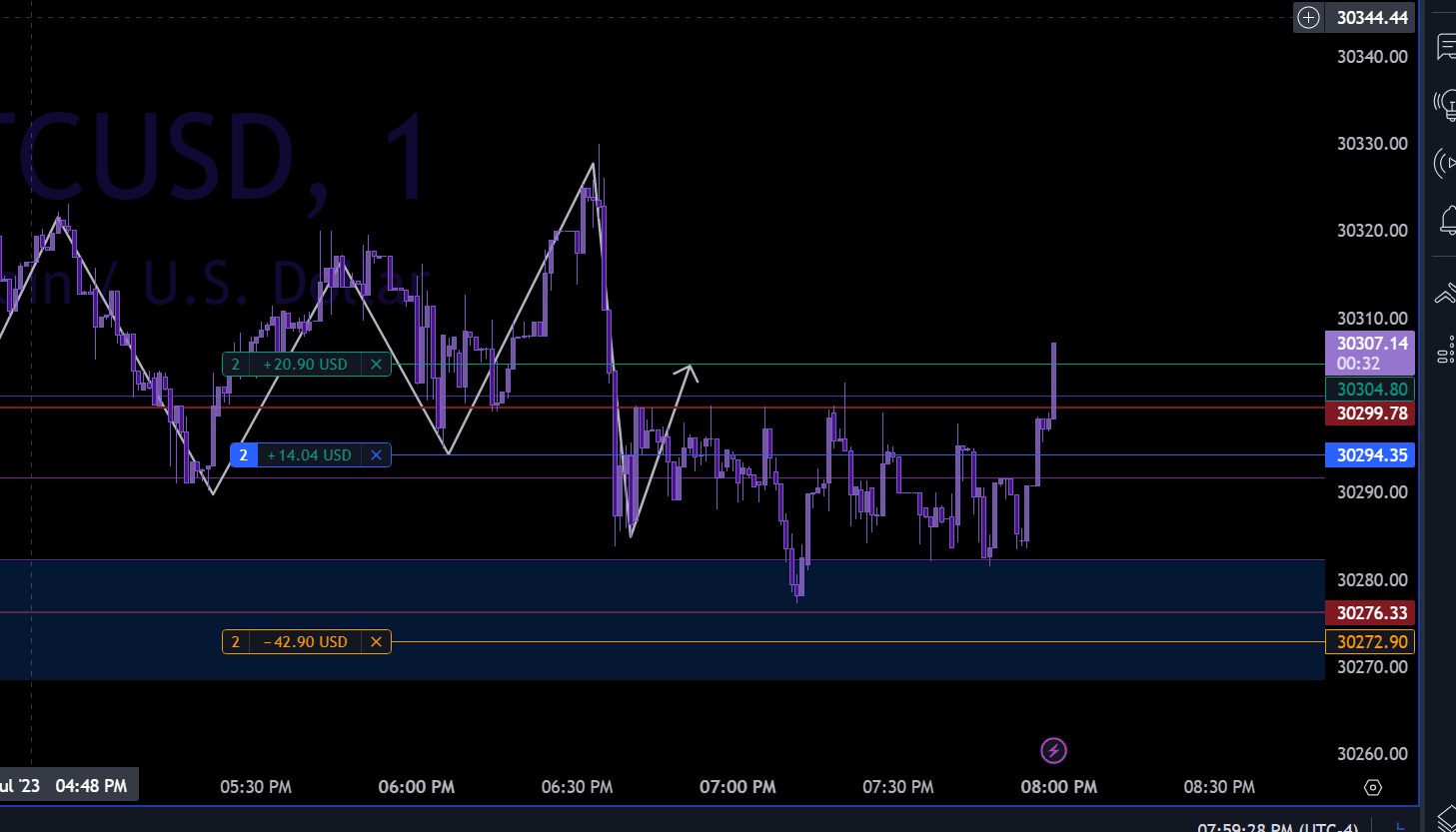This screenshot has height=832, width=1456.
Task: Click quantity 2 on the +14.04 USD position
Action: [243, 455]
